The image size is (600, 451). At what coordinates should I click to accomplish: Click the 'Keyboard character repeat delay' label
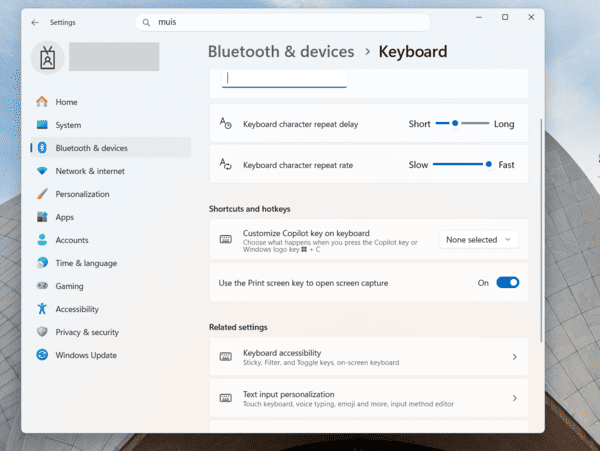point(300,124)
